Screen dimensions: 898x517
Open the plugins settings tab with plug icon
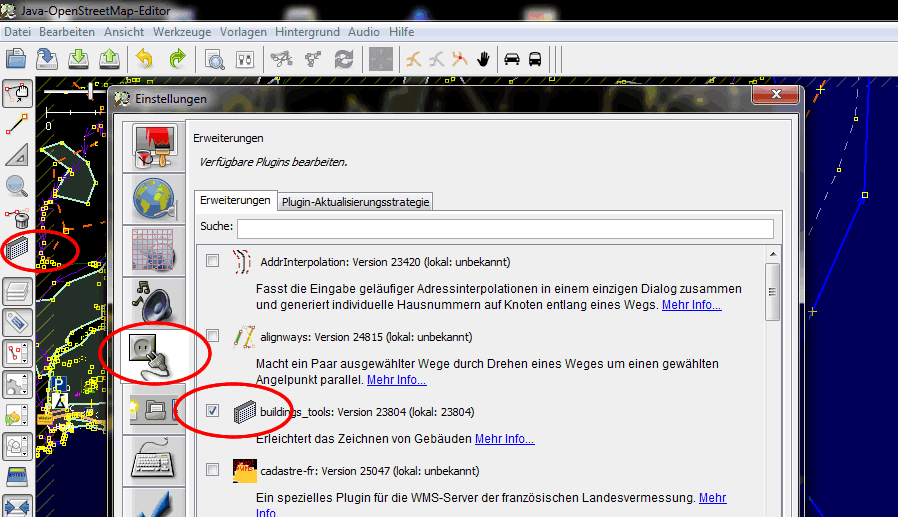[x=154, y=354]
